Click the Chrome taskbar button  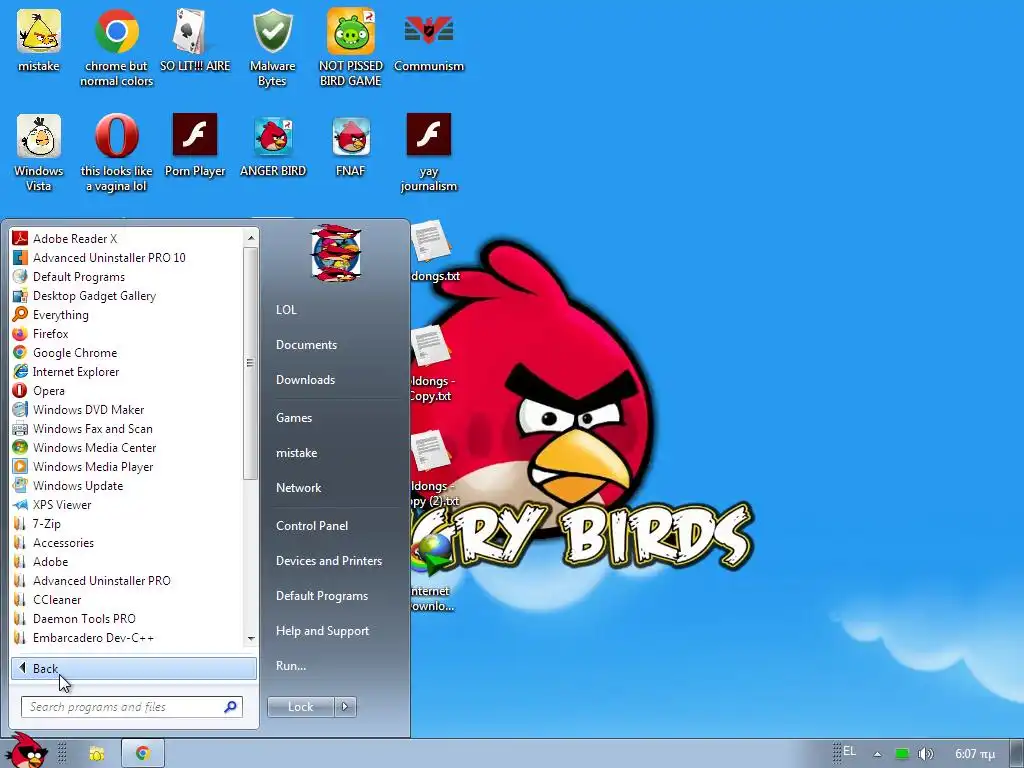pyautogui.click(x=142, y=754)
